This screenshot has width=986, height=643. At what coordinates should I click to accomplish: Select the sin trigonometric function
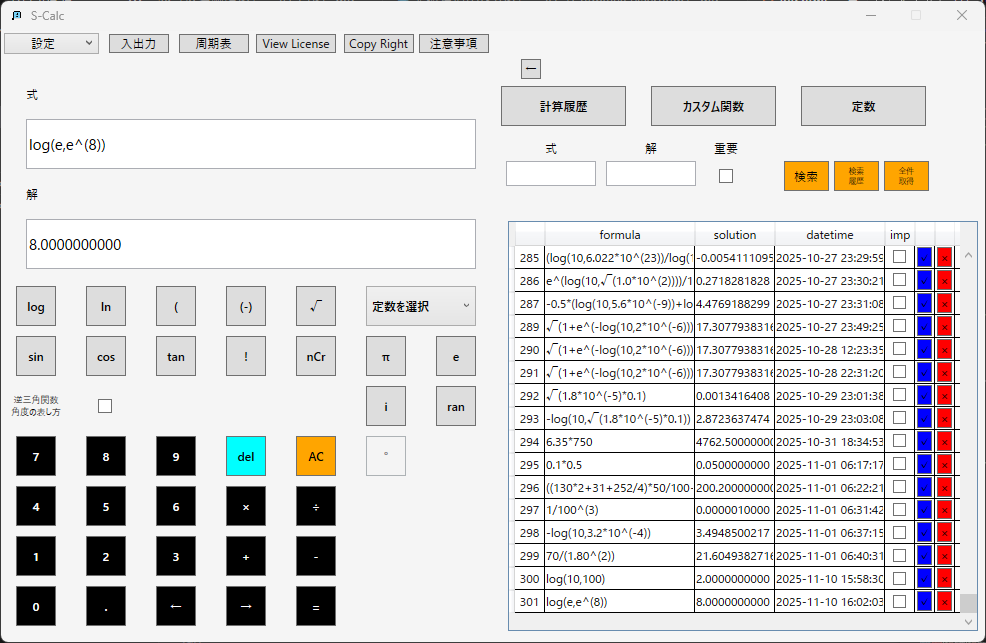point(36,357)
